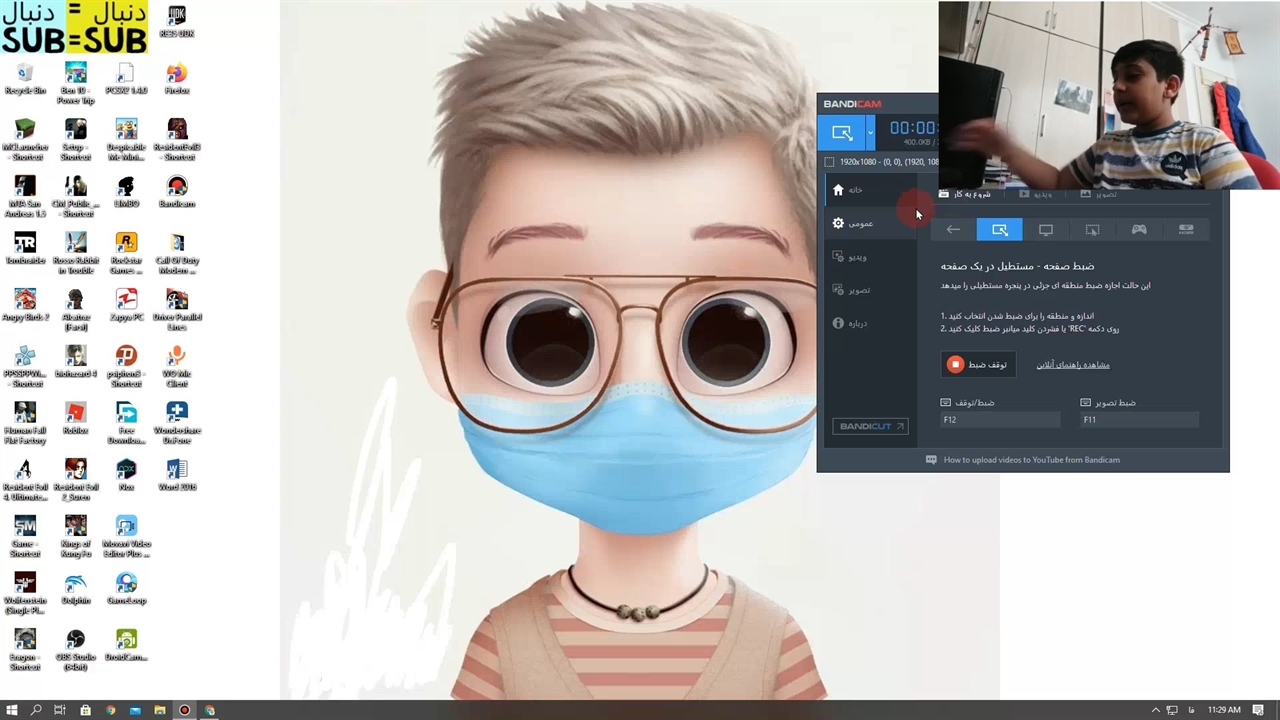Select game recording mode gamepad icon
This screenshot has height=720, width=1280.
tap(1139, 230)
